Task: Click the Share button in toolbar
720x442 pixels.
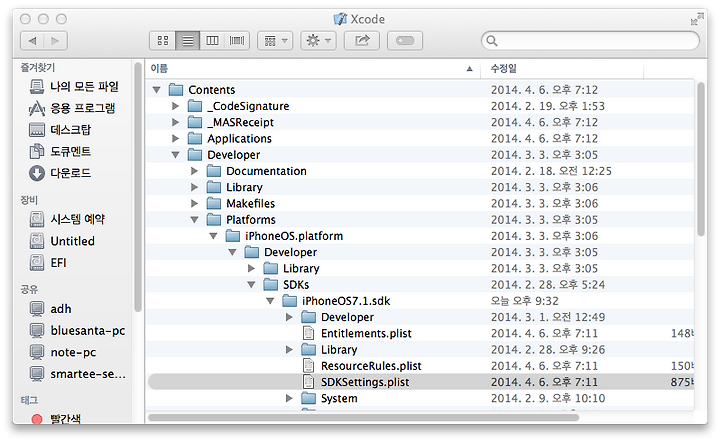Action: (362, 41)
